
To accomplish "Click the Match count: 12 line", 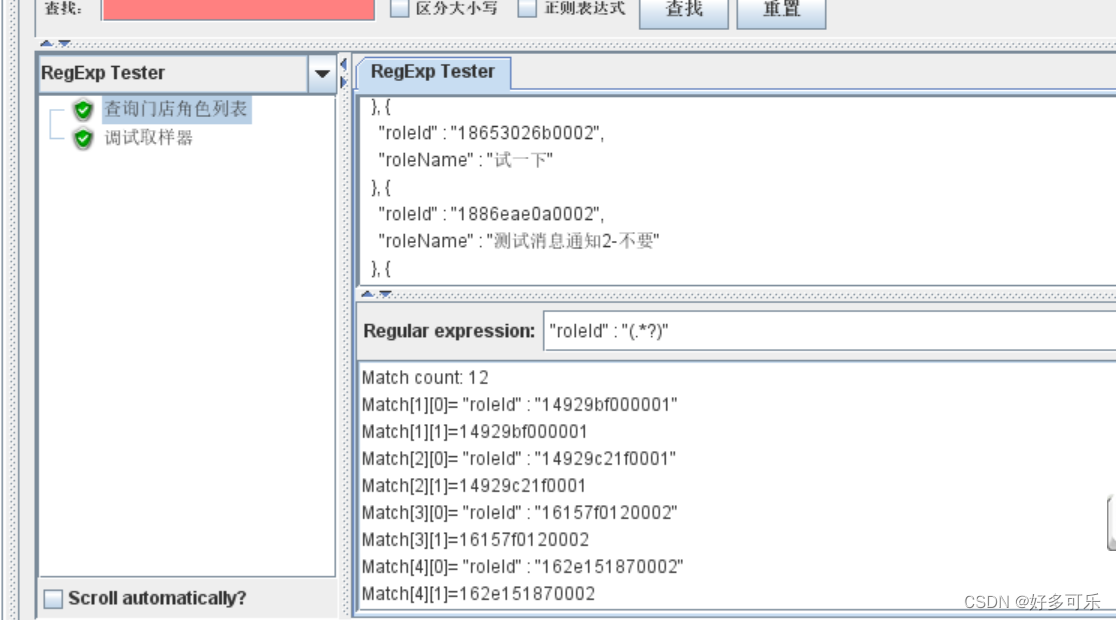I will click(x=425, y=377).
